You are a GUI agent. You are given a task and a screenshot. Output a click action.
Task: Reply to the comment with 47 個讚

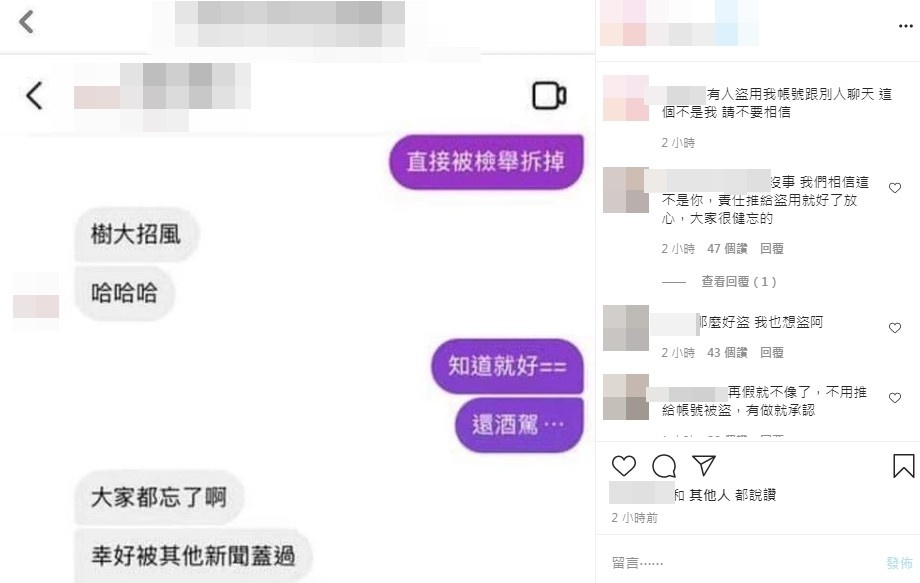click(x=772, y=249)
